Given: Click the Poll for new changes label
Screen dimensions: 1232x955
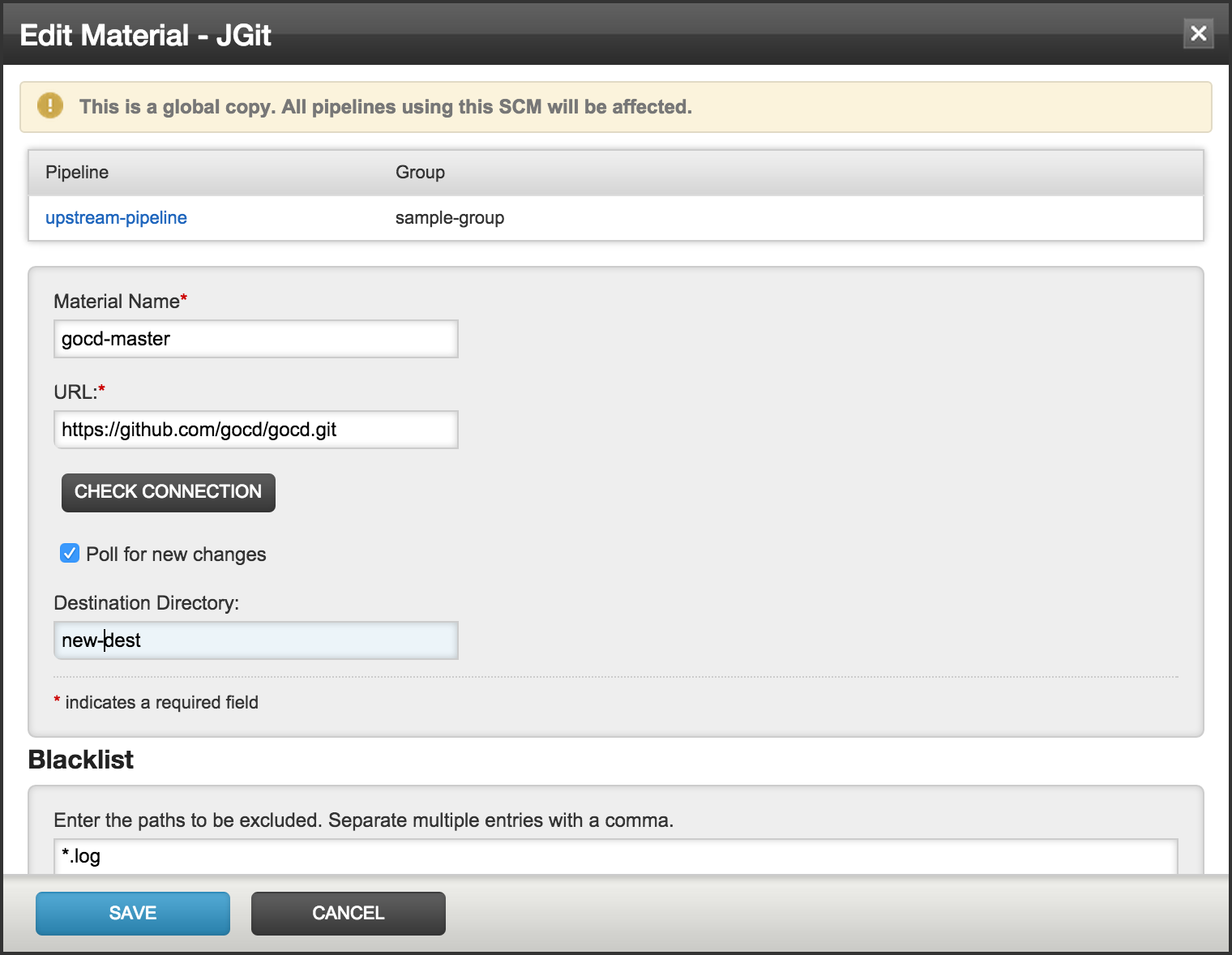Looking at the screenshot, I should point(176,555).
